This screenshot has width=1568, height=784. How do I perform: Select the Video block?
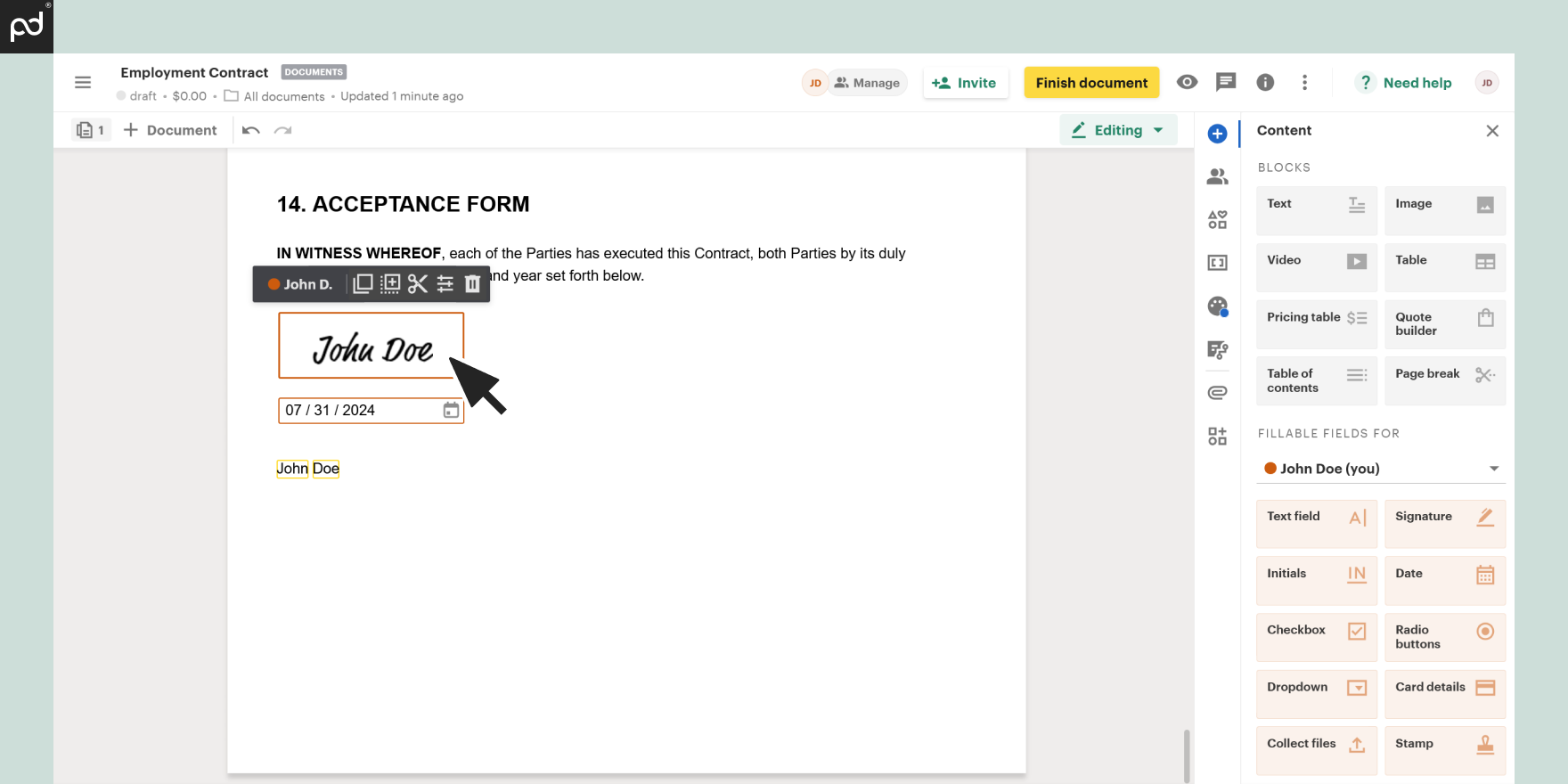1317,267
